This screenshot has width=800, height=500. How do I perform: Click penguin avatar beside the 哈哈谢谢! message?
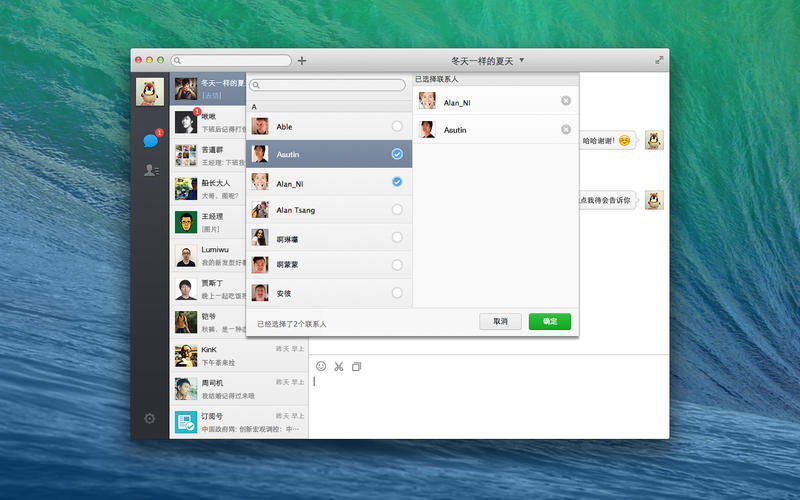(x=654, y=140)
